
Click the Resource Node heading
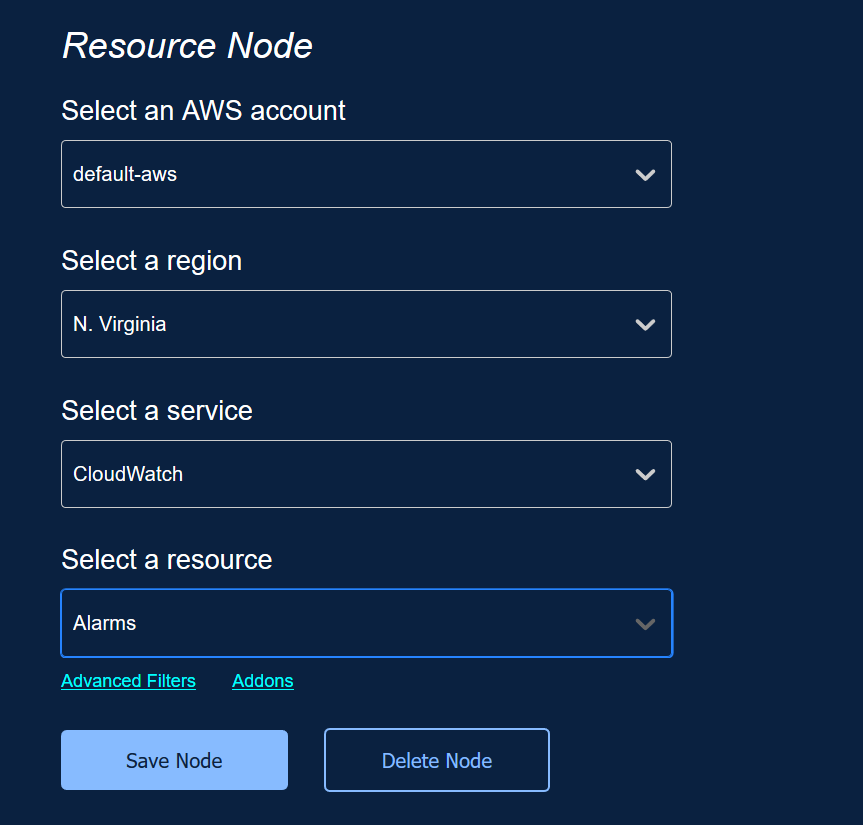click(187, 45)
